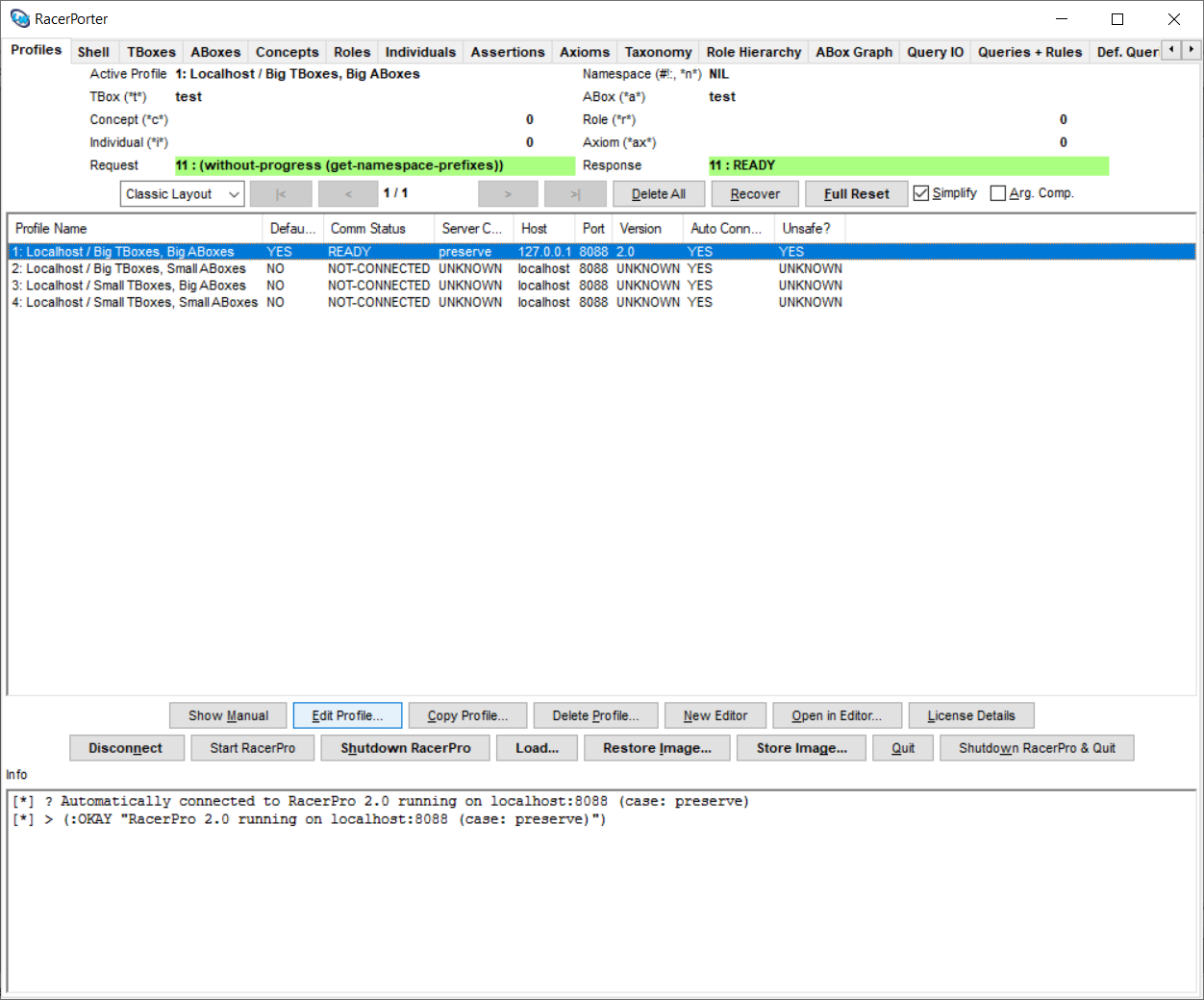
Task: Select profile 1: Localhost / Big TBoxes, Big ABoxes
Action: pos(602,252)
